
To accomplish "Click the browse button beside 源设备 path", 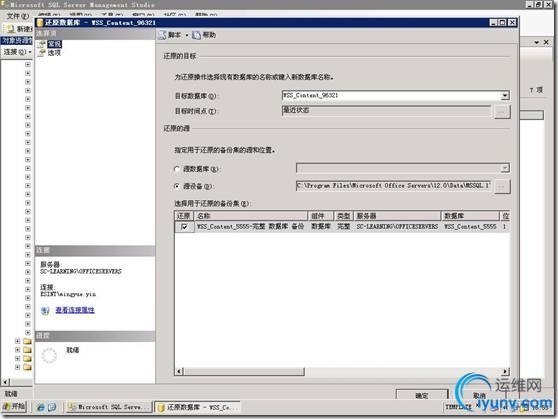I will (x=502, y=186).
